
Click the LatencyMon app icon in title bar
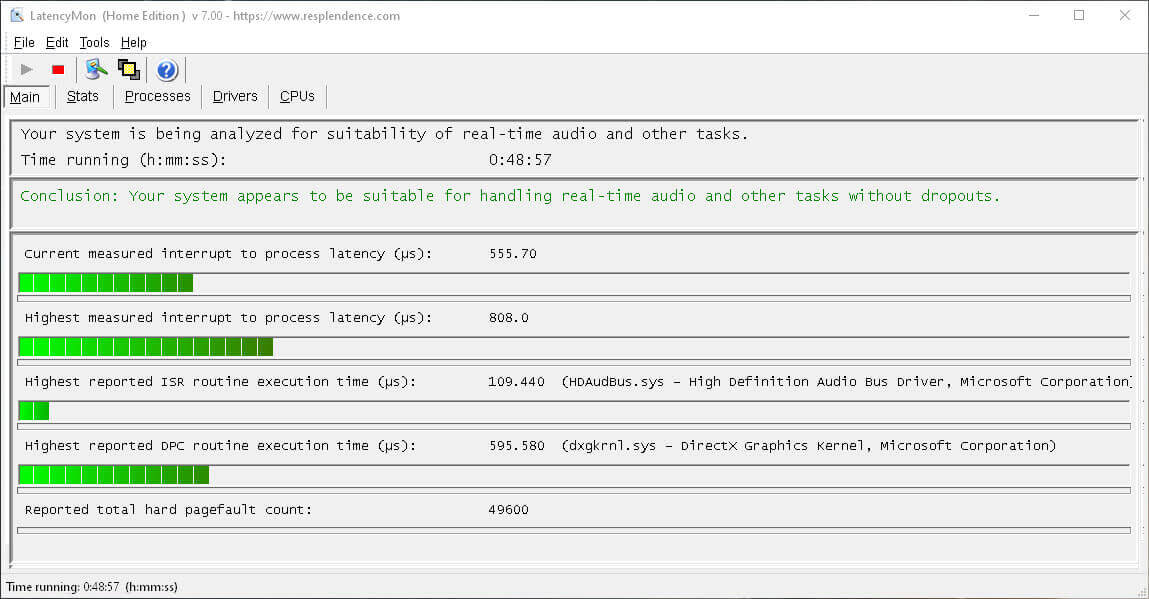click(17, 15)
